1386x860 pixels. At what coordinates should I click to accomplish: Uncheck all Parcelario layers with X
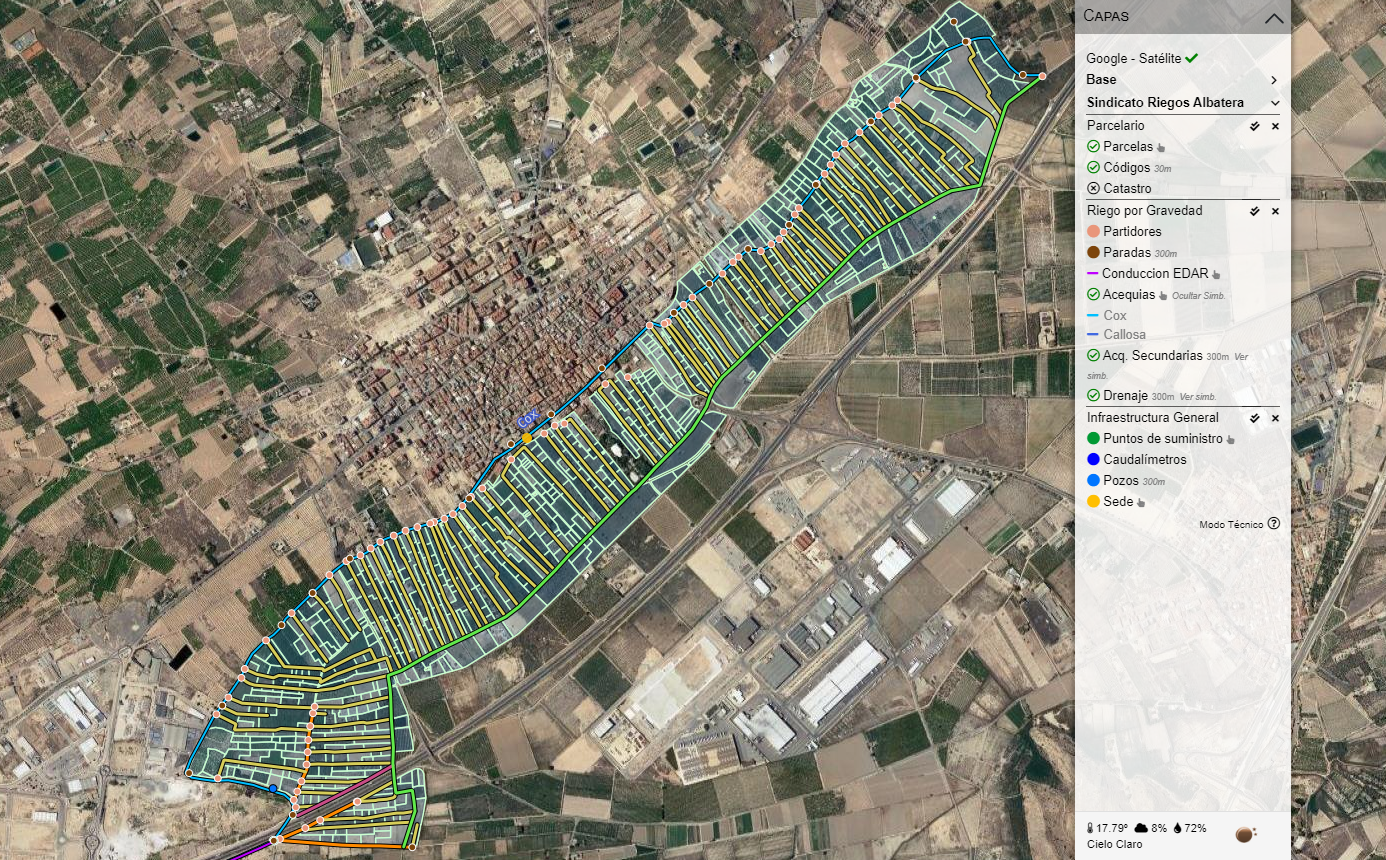[x=1275, y=127]
